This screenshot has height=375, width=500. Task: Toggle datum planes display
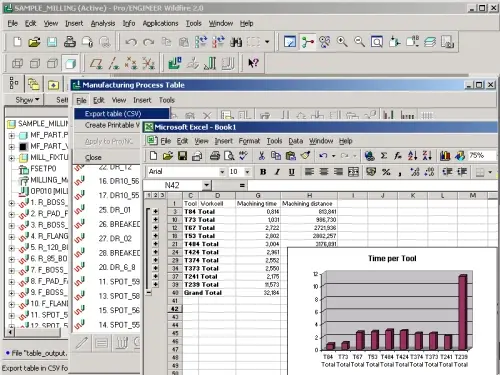click(x=96, y=63)
